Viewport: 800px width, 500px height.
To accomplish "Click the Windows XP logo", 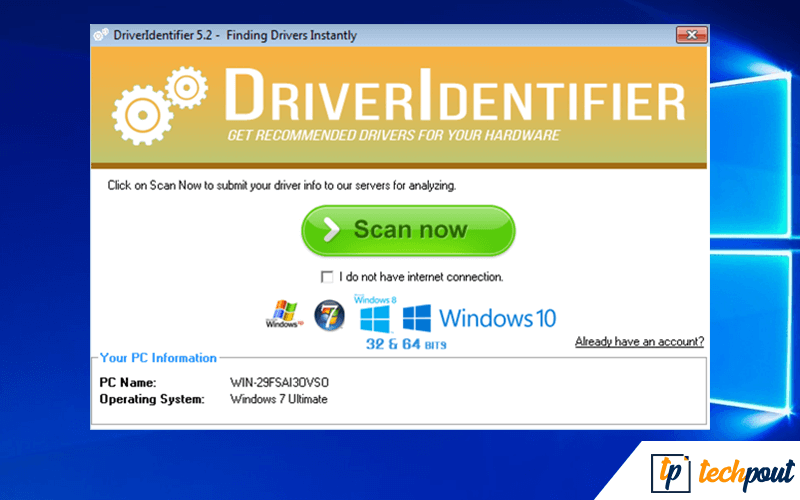I will 284,315.
